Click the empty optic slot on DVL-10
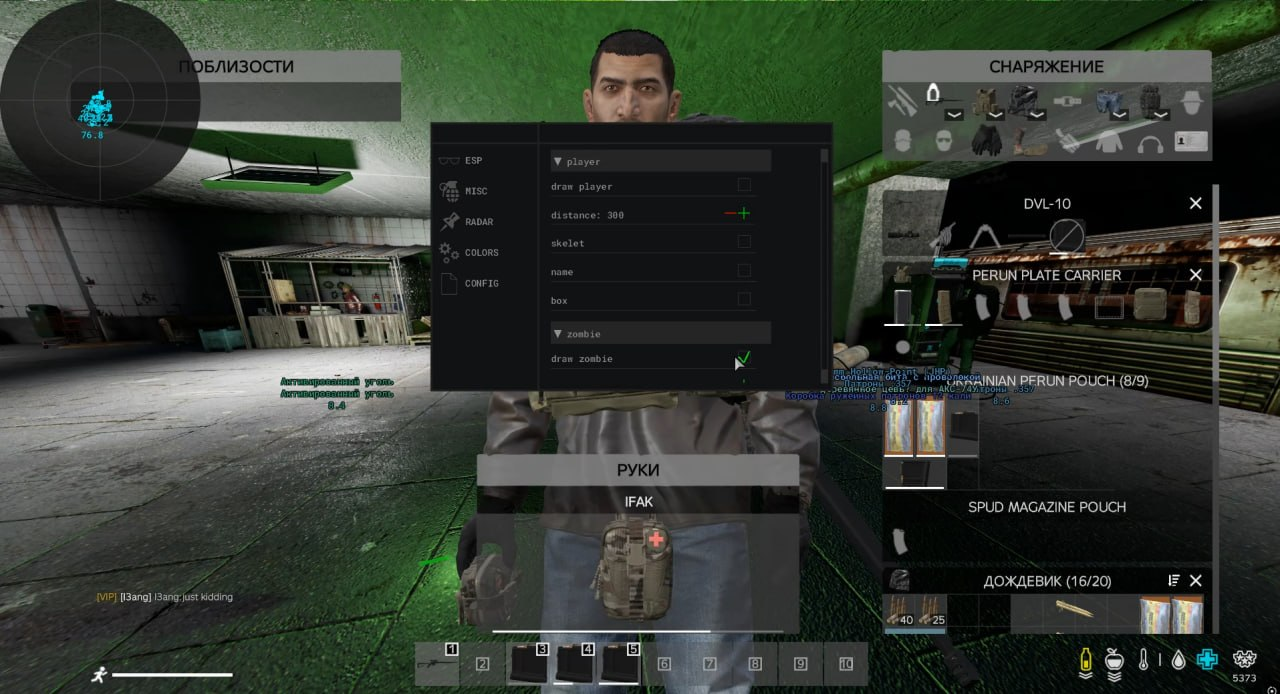 click(x=1067, y=237)
